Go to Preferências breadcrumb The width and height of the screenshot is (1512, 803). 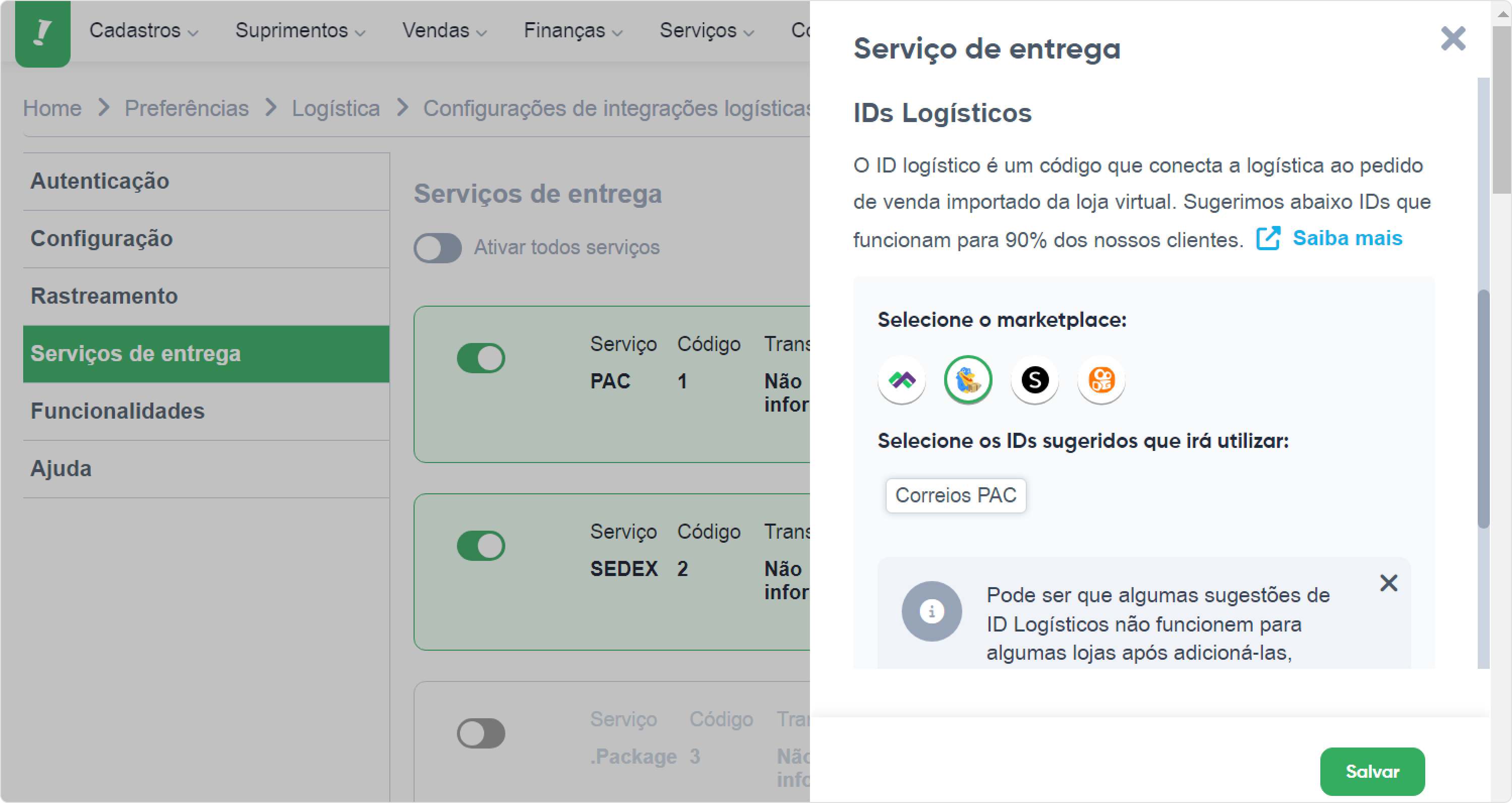(187, 108)
